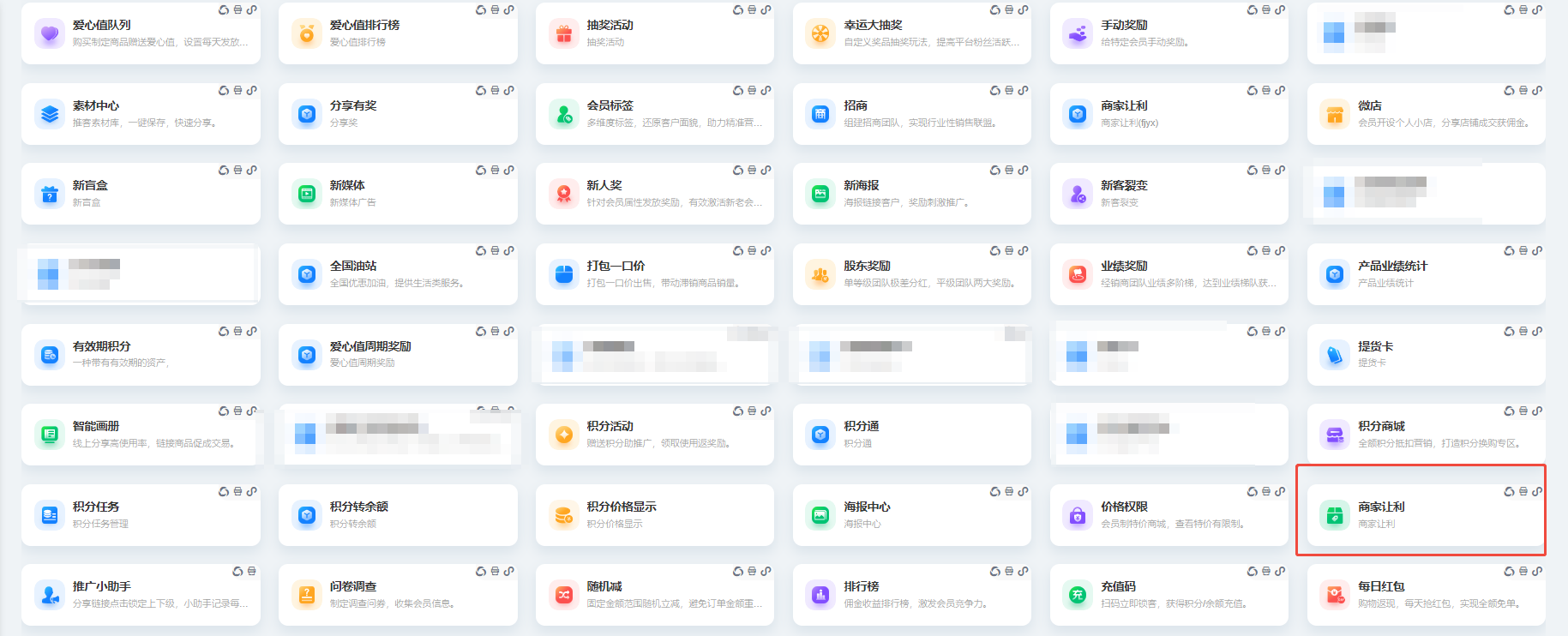The width and height of the screenshot is (1568, 636).
Task: Click the circular-arrows icon on 会员标签 card
Action: pos(738,90)
